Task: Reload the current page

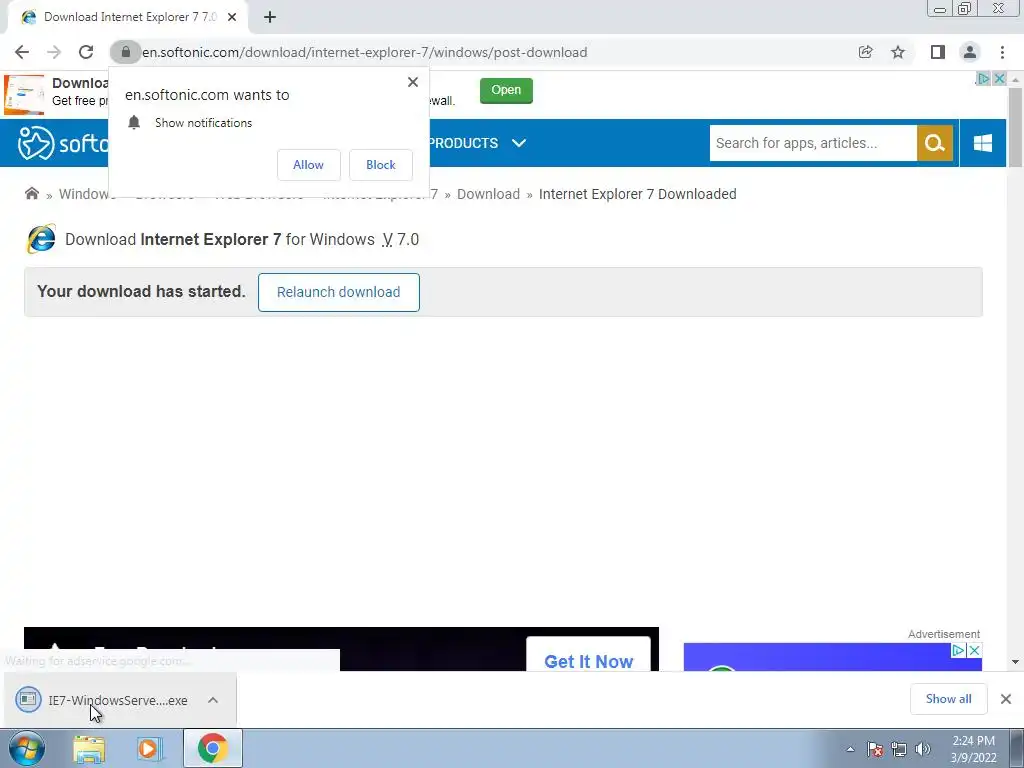Action: [x=86, y=52]
